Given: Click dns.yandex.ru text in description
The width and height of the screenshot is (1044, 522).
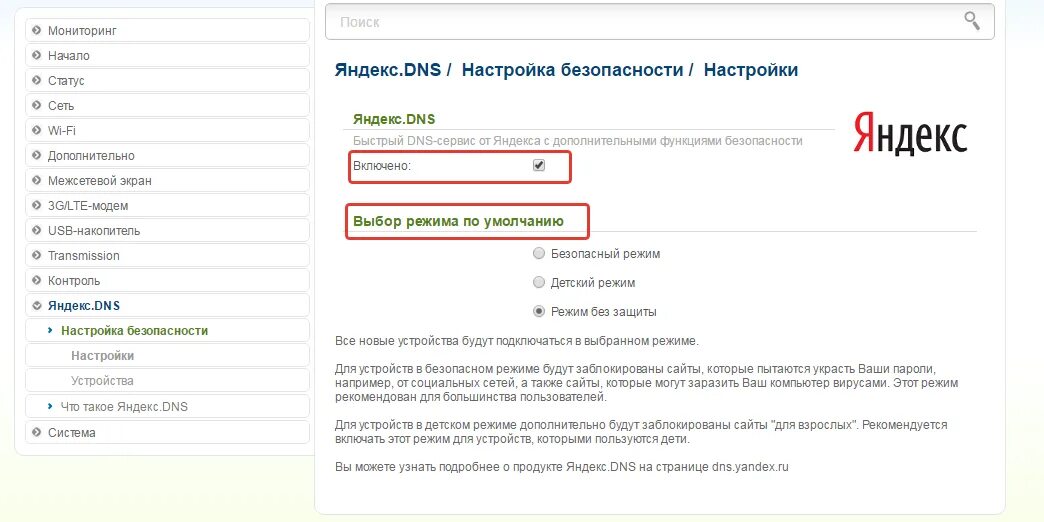Looking at the screenshot, I should click(750, 467).
